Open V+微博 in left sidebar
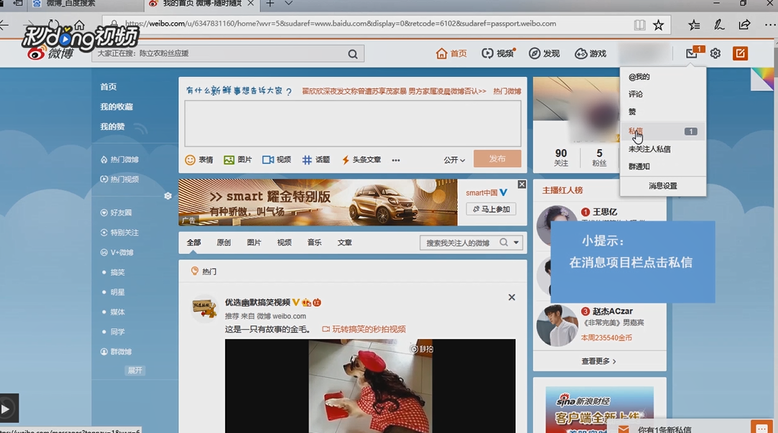 coord(116,252)
